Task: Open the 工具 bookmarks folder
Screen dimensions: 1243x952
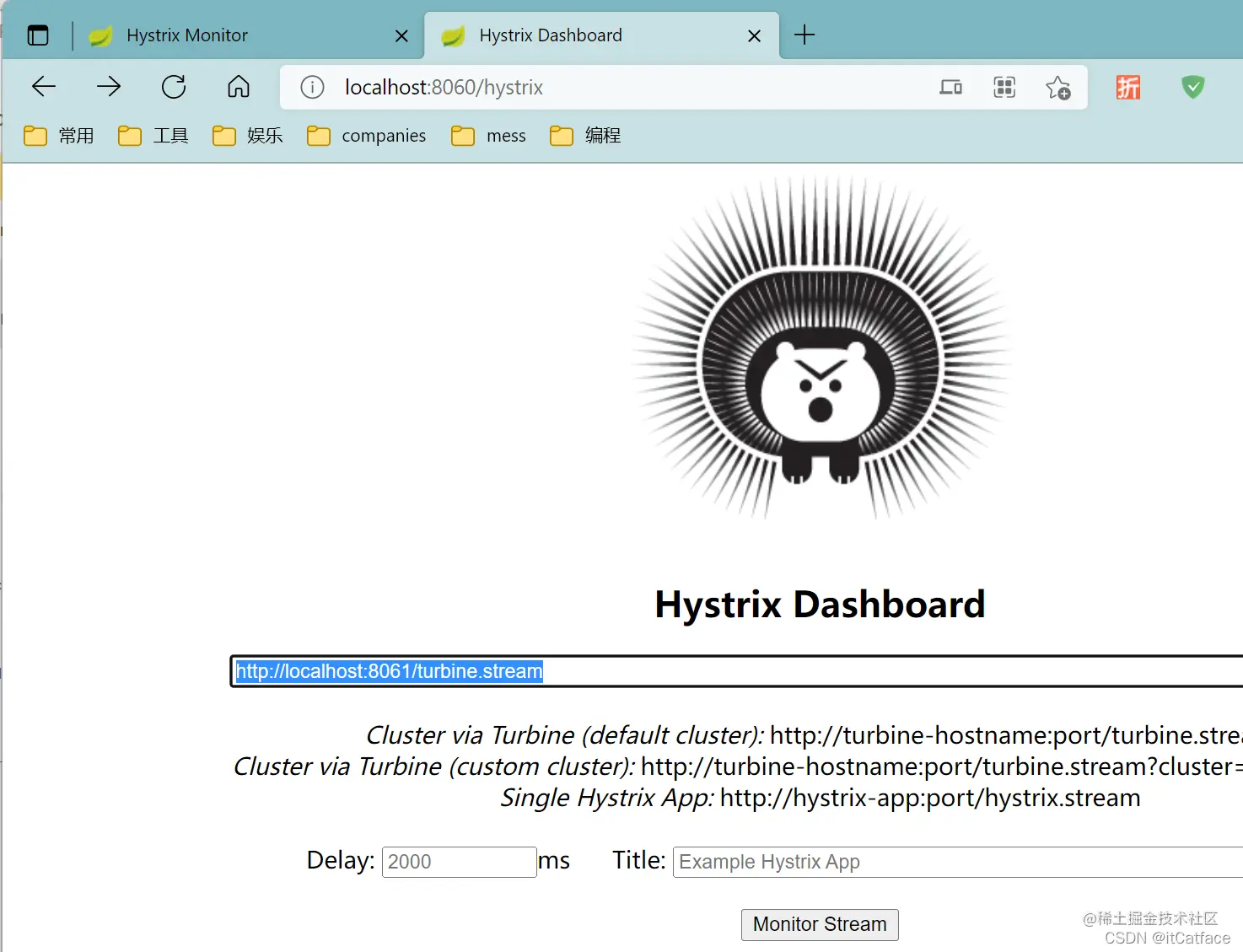Action: 153,136
